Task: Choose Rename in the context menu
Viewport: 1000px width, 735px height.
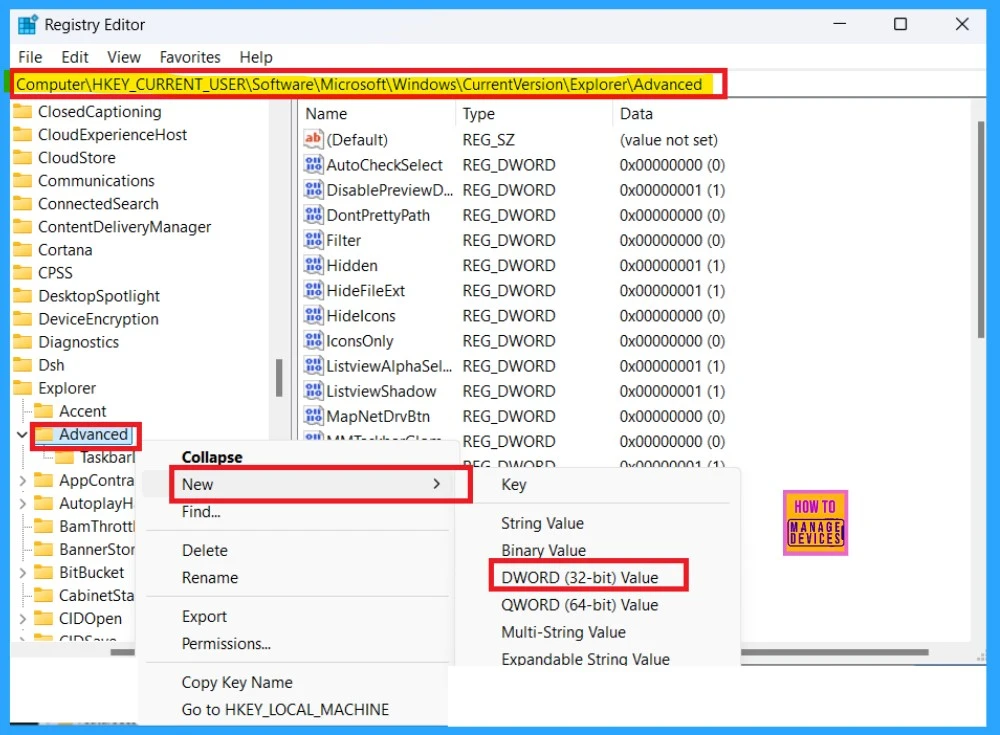Action: pos(210,578)
